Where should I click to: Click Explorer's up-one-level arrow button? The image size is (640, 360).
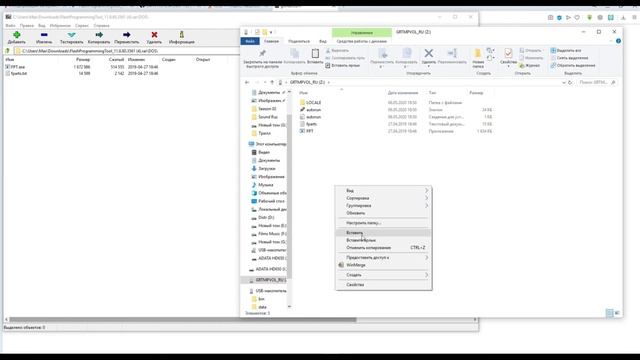[272, 82]
